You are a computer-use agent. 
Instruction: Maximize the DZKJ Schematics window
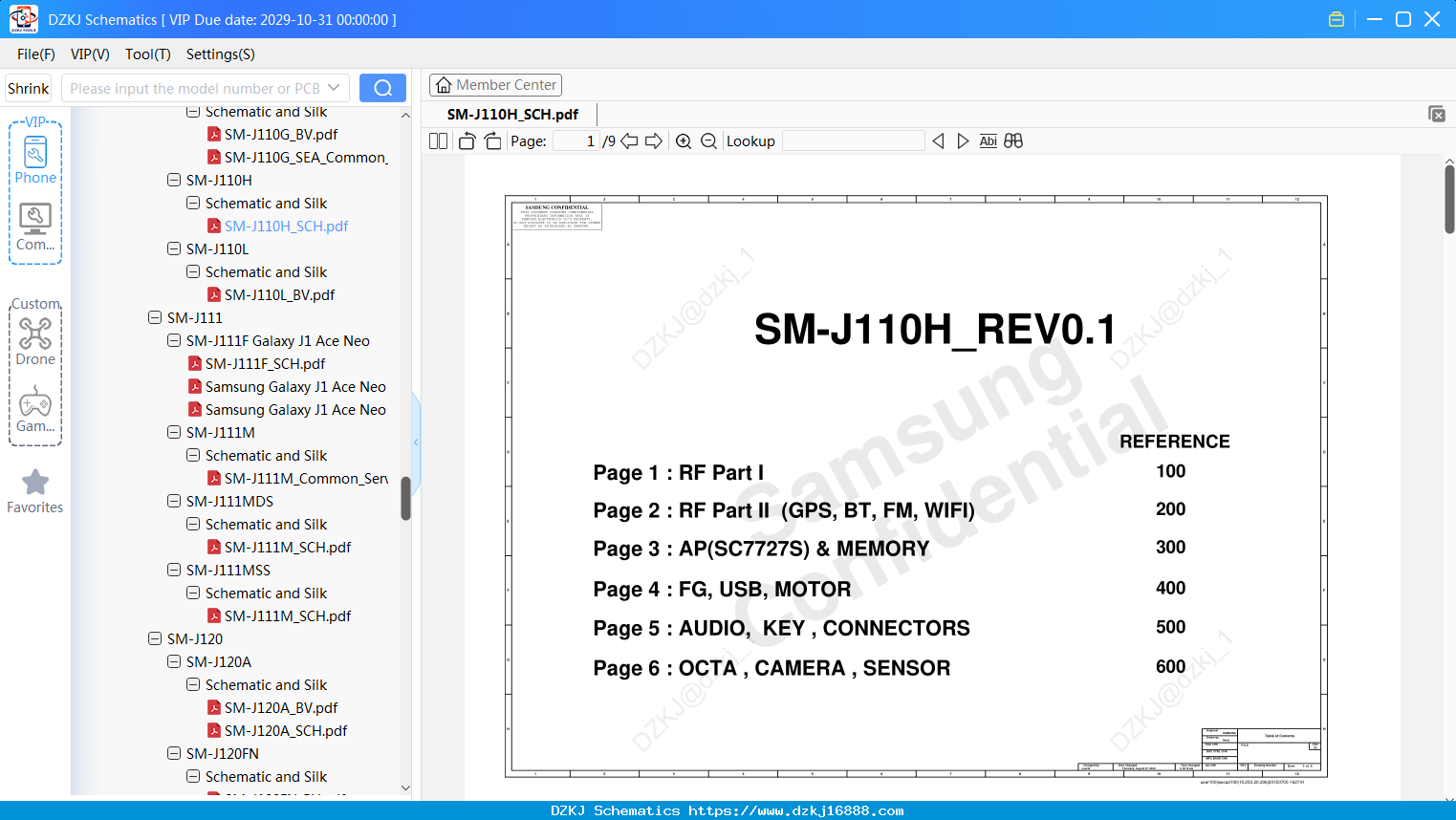coord(1403,19)
